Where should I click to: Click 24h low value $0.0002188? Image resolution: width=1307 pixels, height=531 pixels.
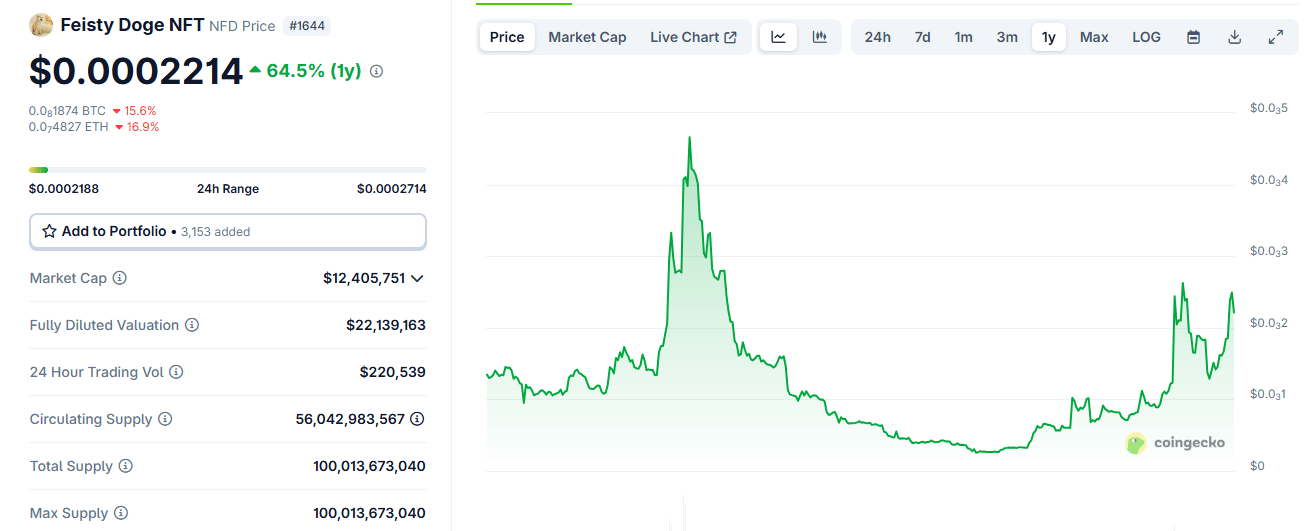[x=64, y=189]
